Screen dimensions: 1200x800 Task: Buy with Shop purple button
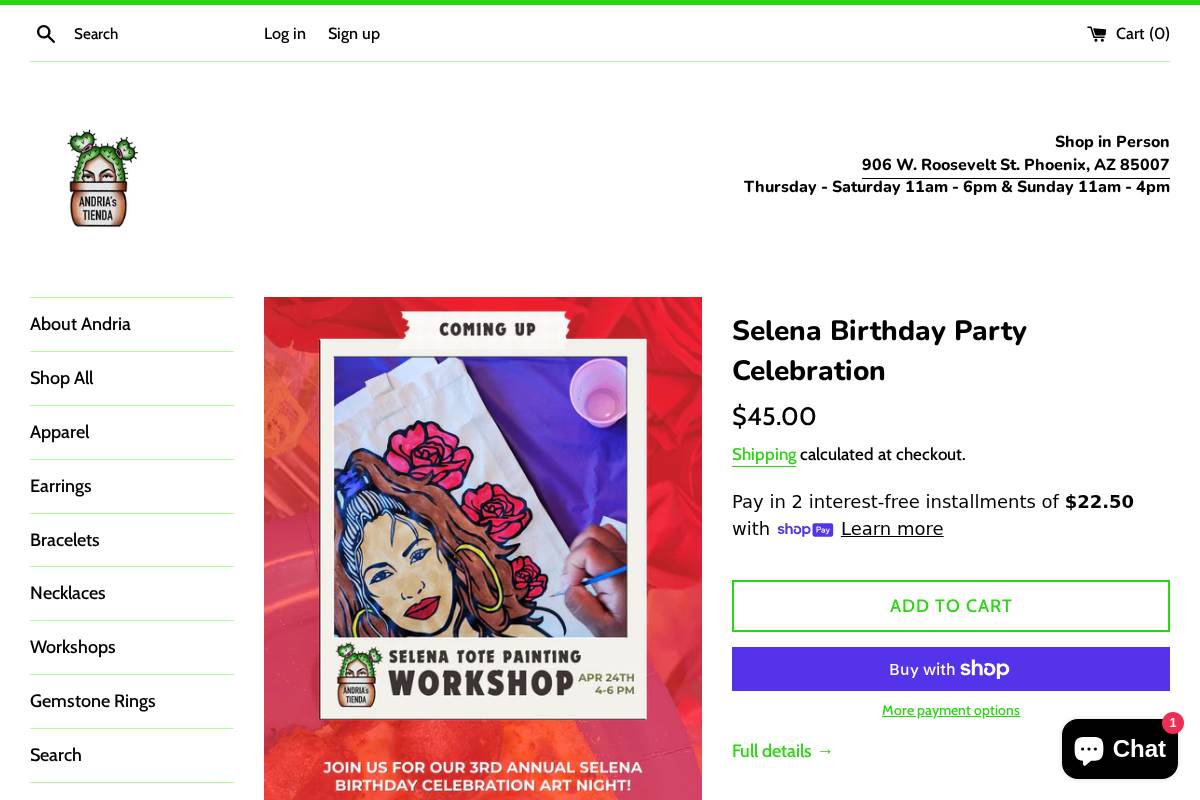[951, 669]
